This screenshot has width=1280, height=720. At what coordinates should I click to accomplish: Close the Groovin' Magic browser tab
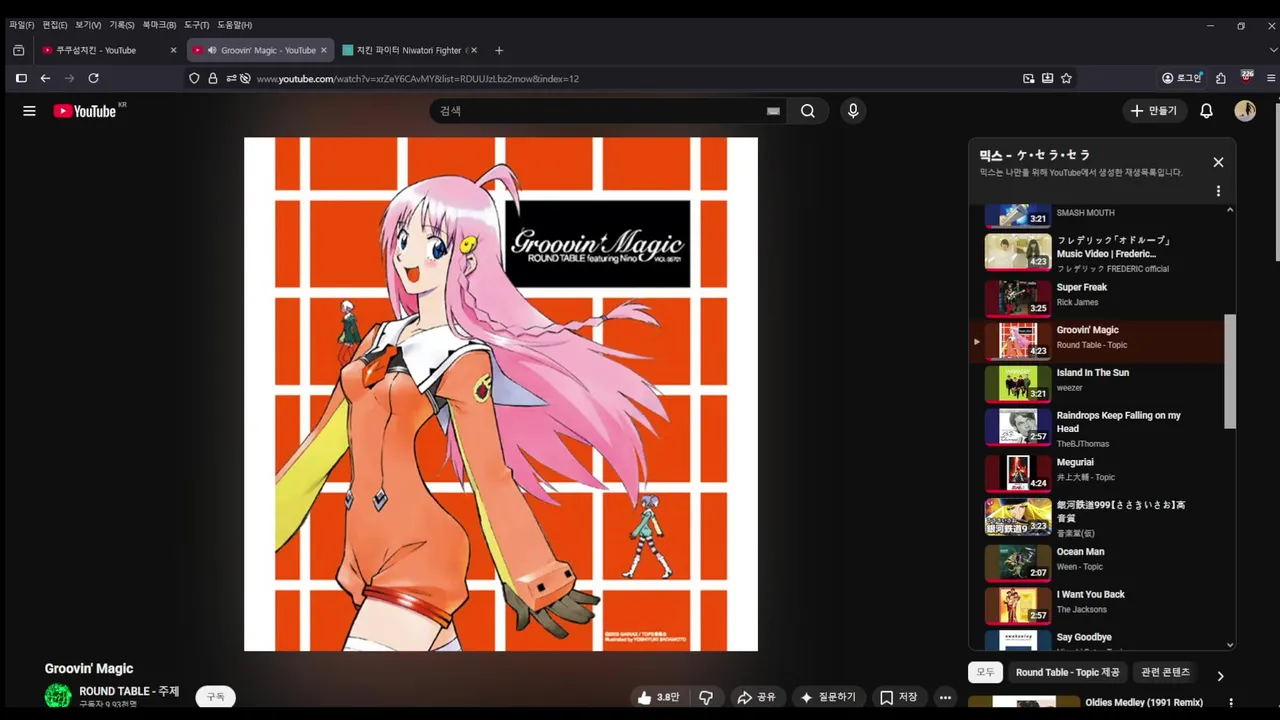[x=324, y=50]
